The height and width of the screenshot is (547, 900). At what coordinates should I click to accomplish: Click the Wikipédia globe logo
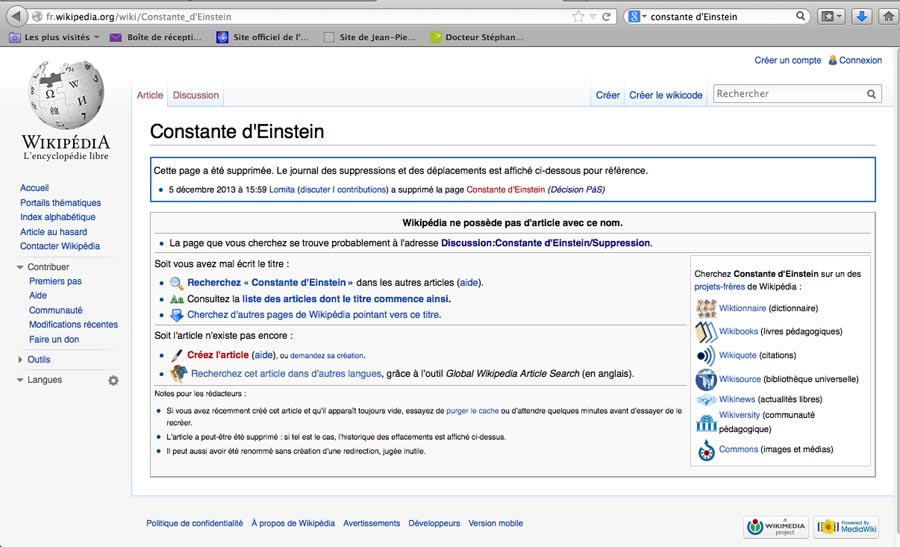click(66, 95)
